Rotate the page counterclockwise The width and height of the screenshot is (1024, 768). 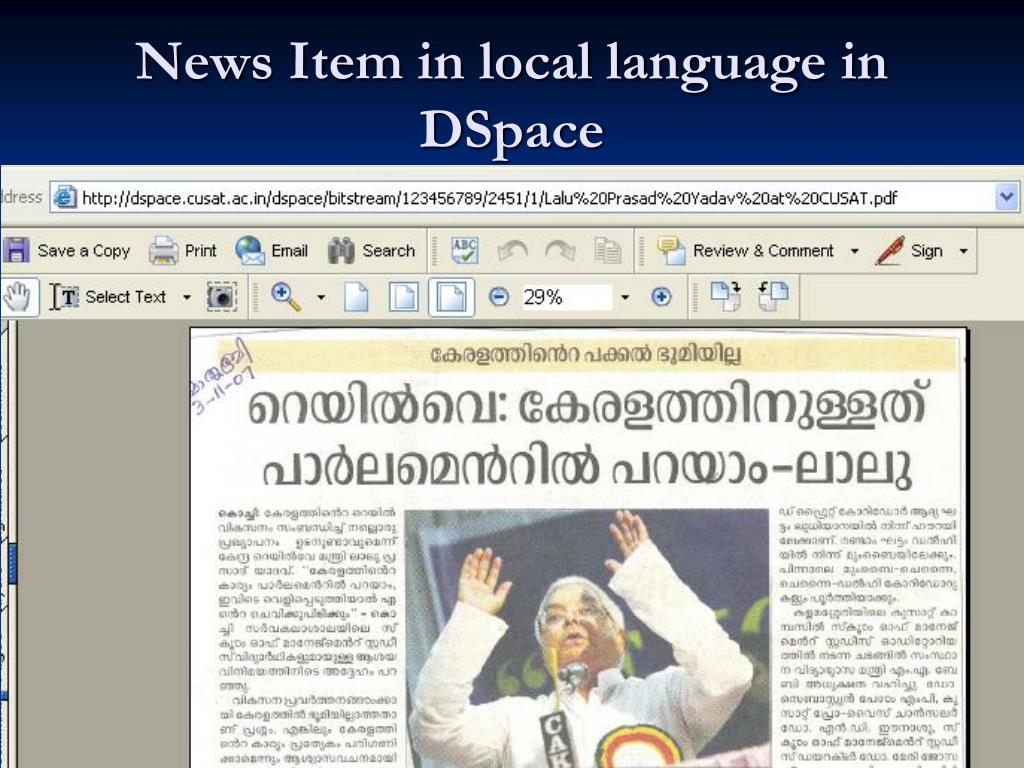(773, 296)
